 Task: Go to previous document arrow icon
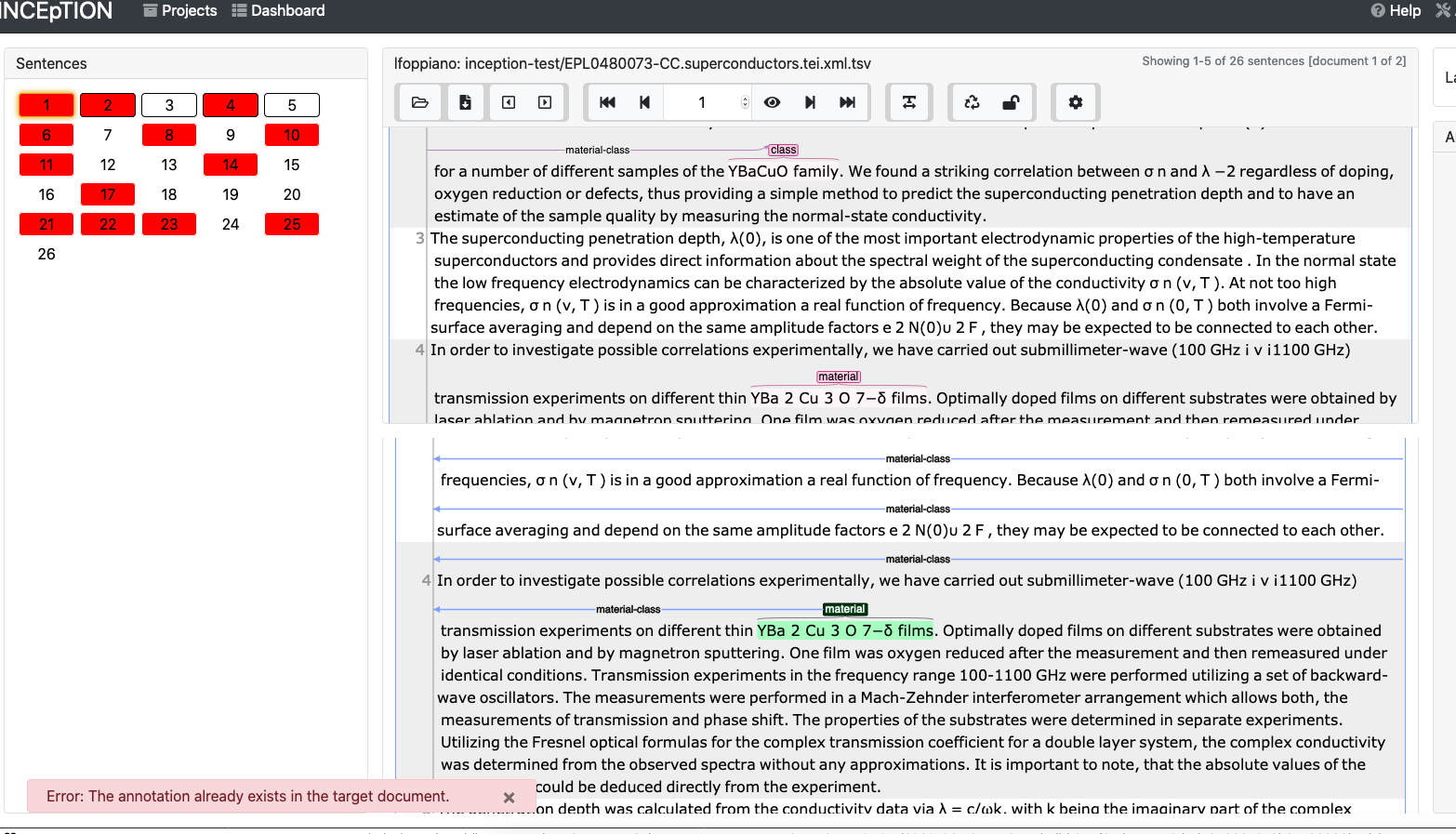509,102
